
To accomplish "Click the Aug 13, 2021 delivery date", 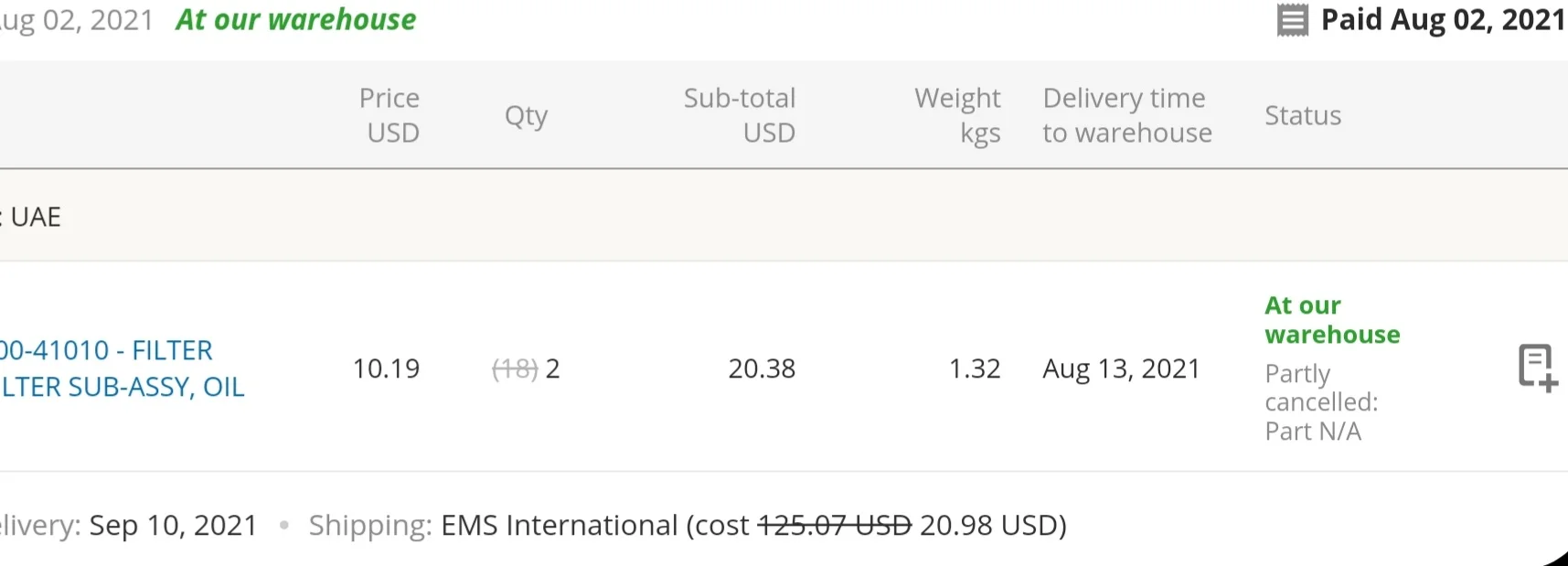I will pyautogui.click(x=1122, y=368).
